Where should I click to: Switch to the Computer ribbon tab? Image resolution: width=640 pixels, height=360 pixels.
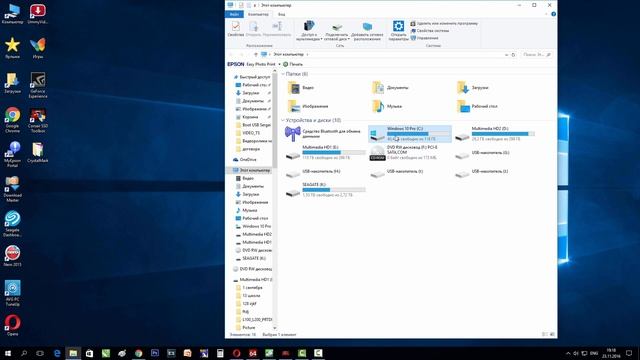tap(258, 14)
